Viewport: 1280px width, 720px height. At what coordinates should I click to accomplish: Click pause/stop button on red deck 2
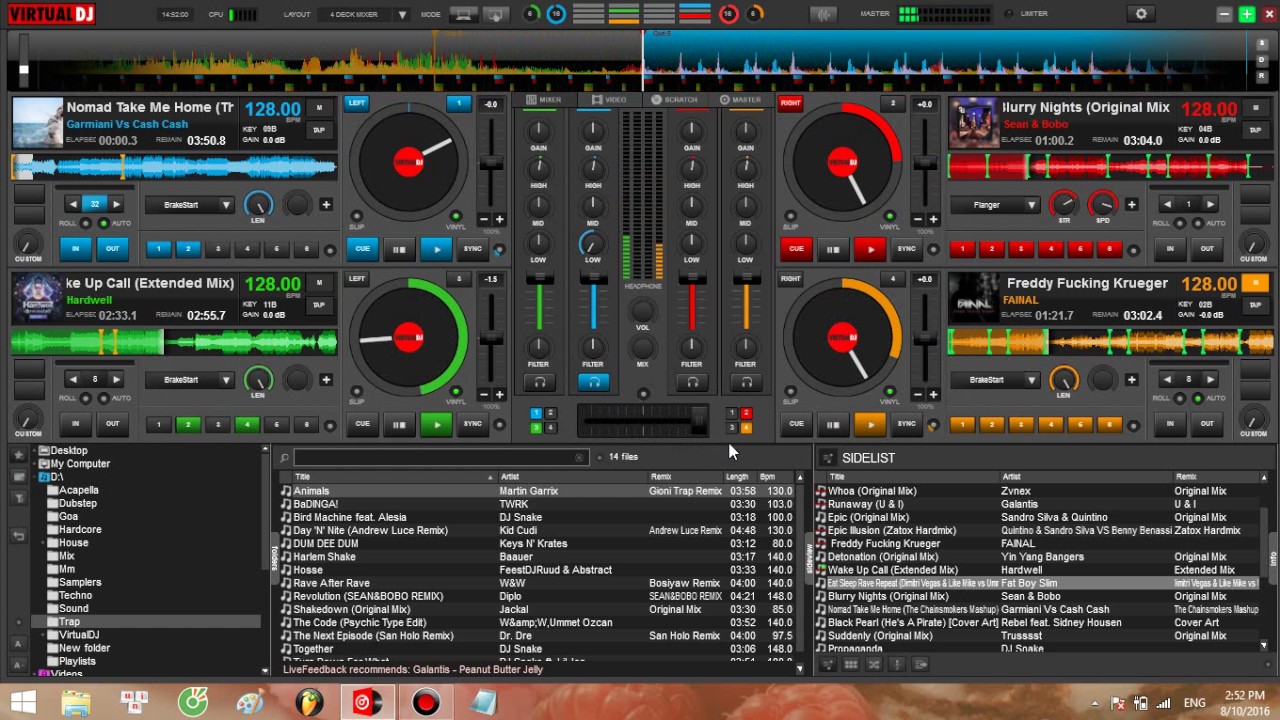pos(832,249)
